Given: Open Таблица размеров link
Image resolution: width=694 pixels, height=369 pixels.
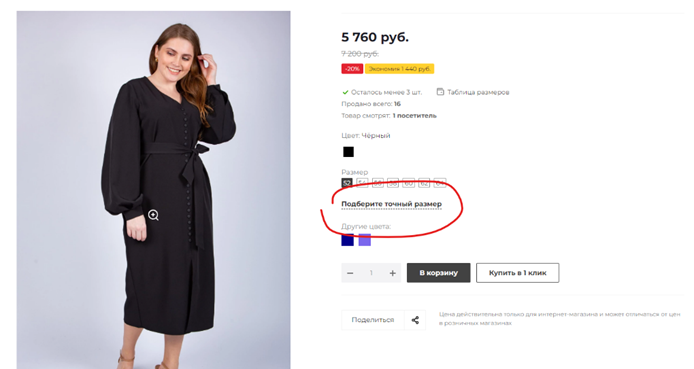Looking at the screenshot, I should [478, 92].
